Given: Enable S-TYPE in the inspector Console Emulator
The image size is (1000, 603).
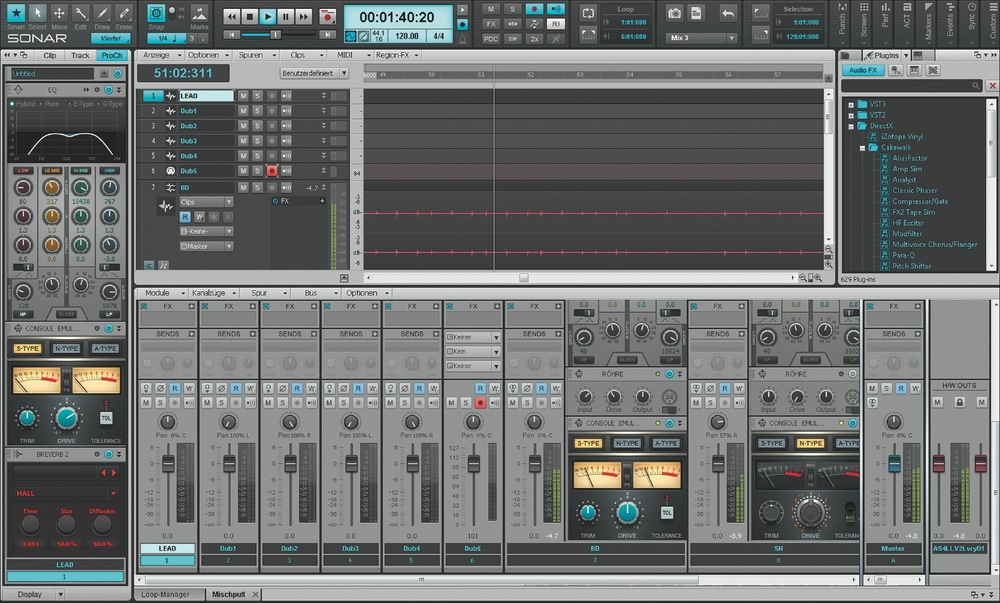Looking at the screenshot, I should point(27,349).
